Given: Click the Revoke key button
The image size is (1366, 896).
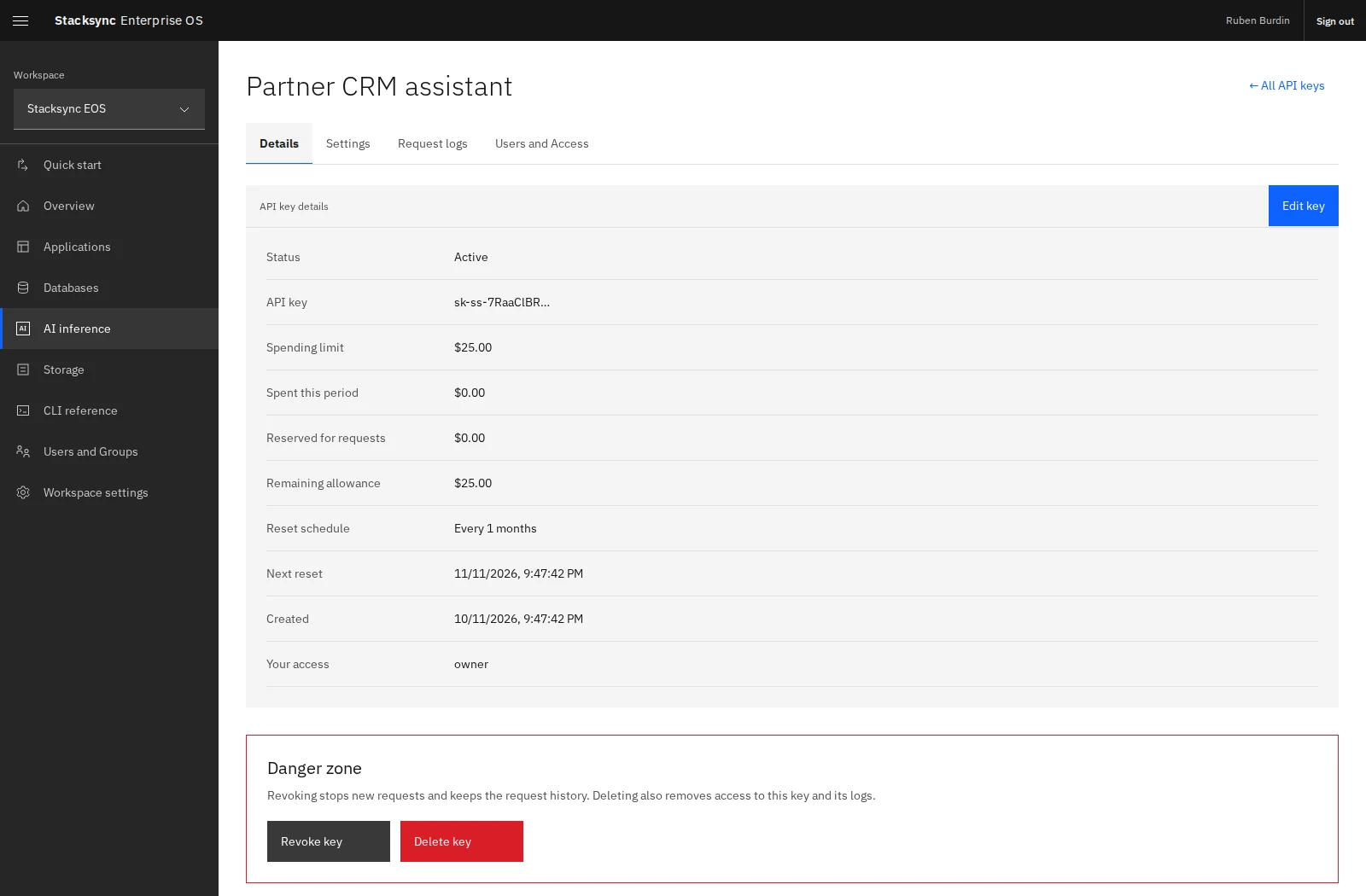Looking at the screenshot, I should 329,841.
